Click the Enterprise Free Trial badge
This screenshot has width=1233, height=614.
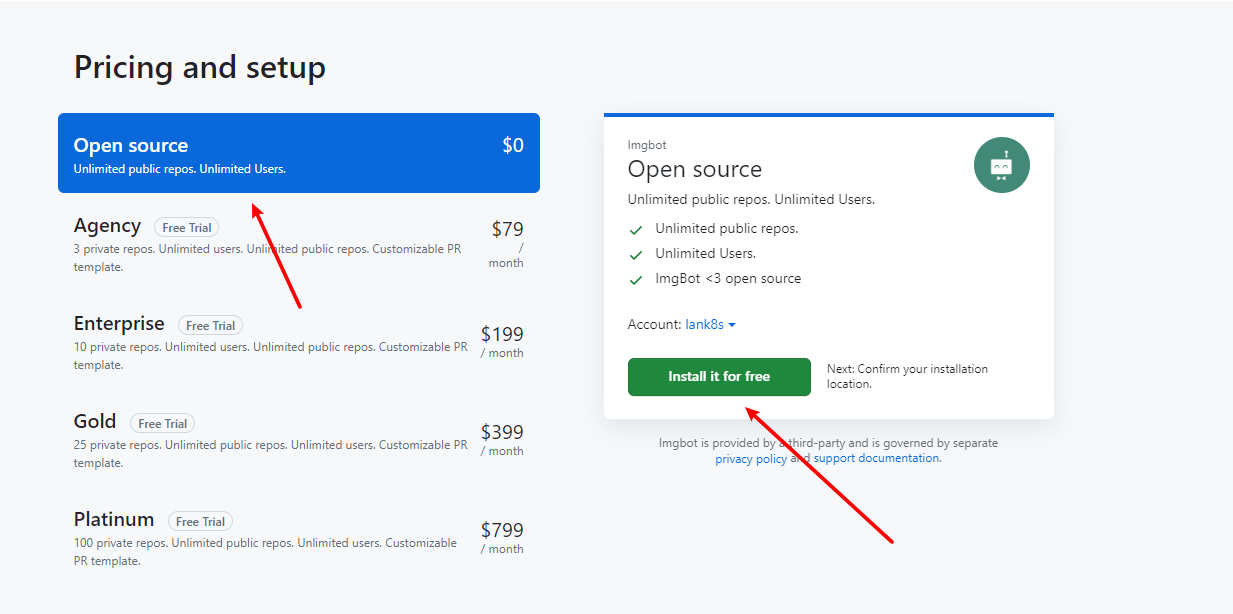point(210,325)
